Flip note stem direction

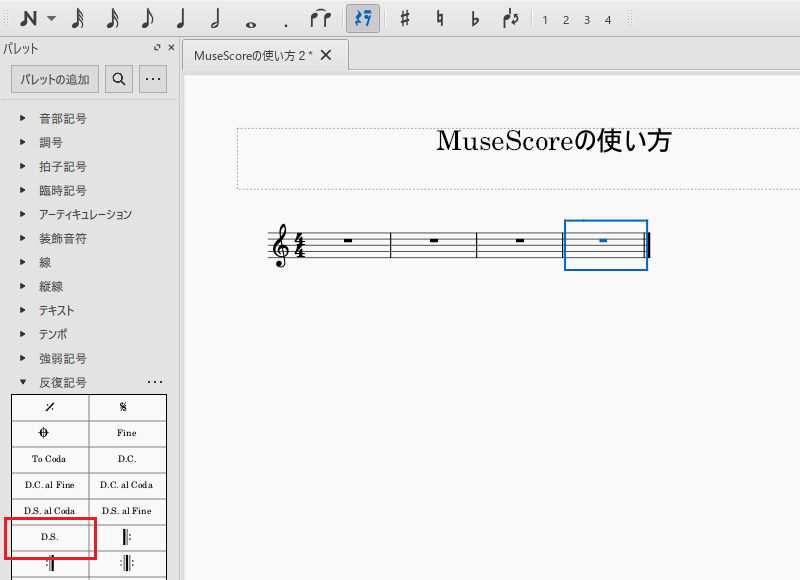(511, 19)
